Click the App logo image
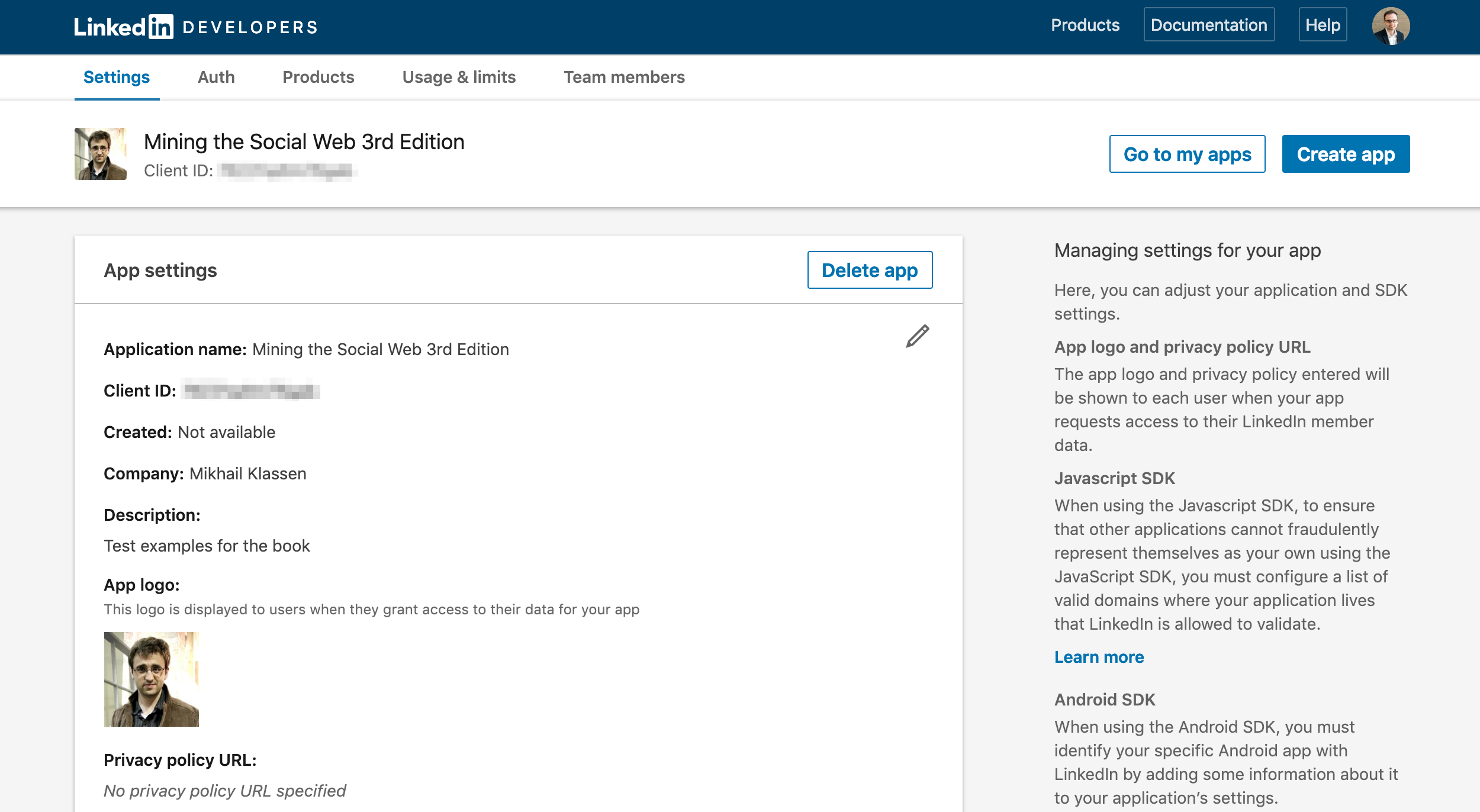Image resolution: width=1480 pixels, height=812 pixels. click(x=152, y=679)
